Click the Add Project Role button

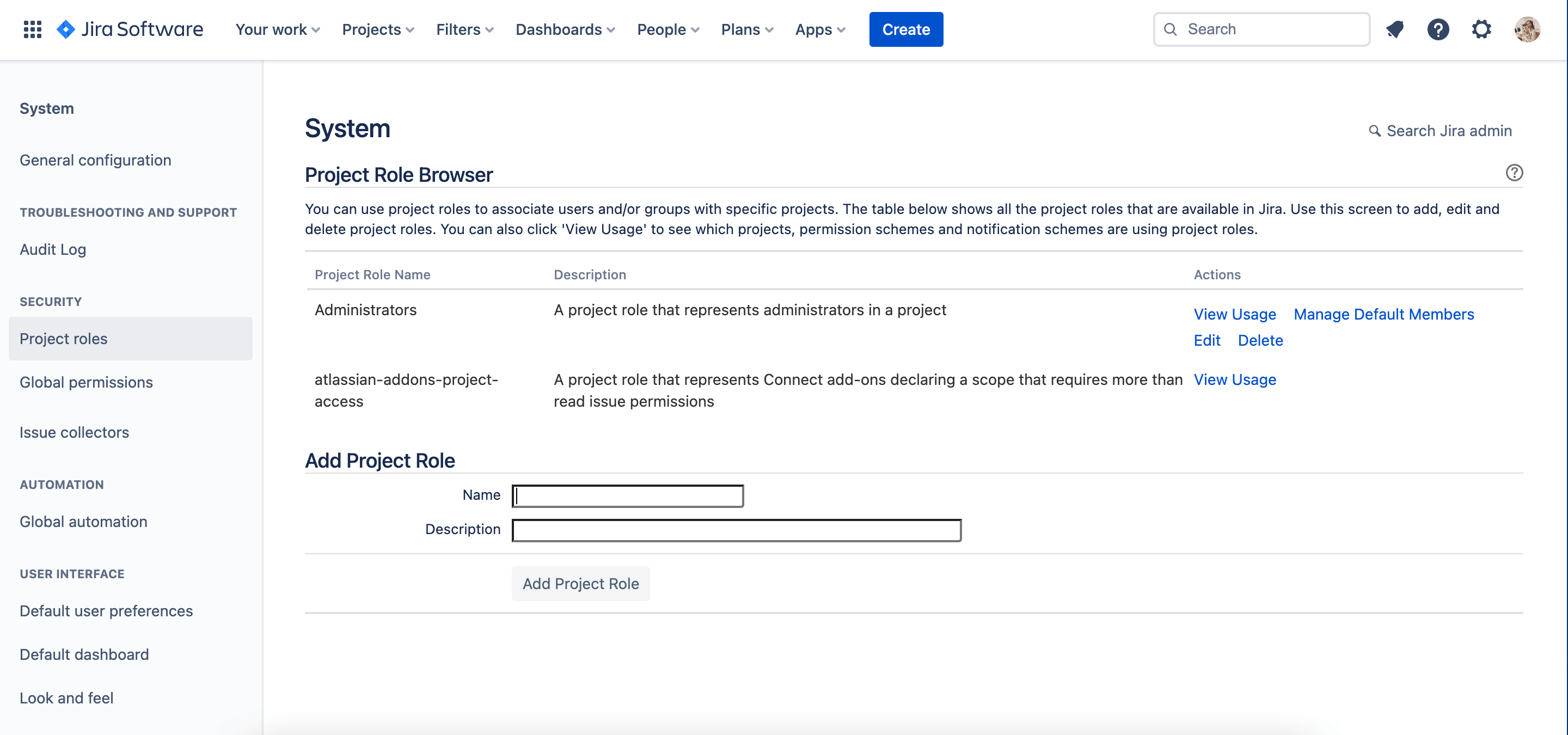pyautogui.click(x=580, y=583)
